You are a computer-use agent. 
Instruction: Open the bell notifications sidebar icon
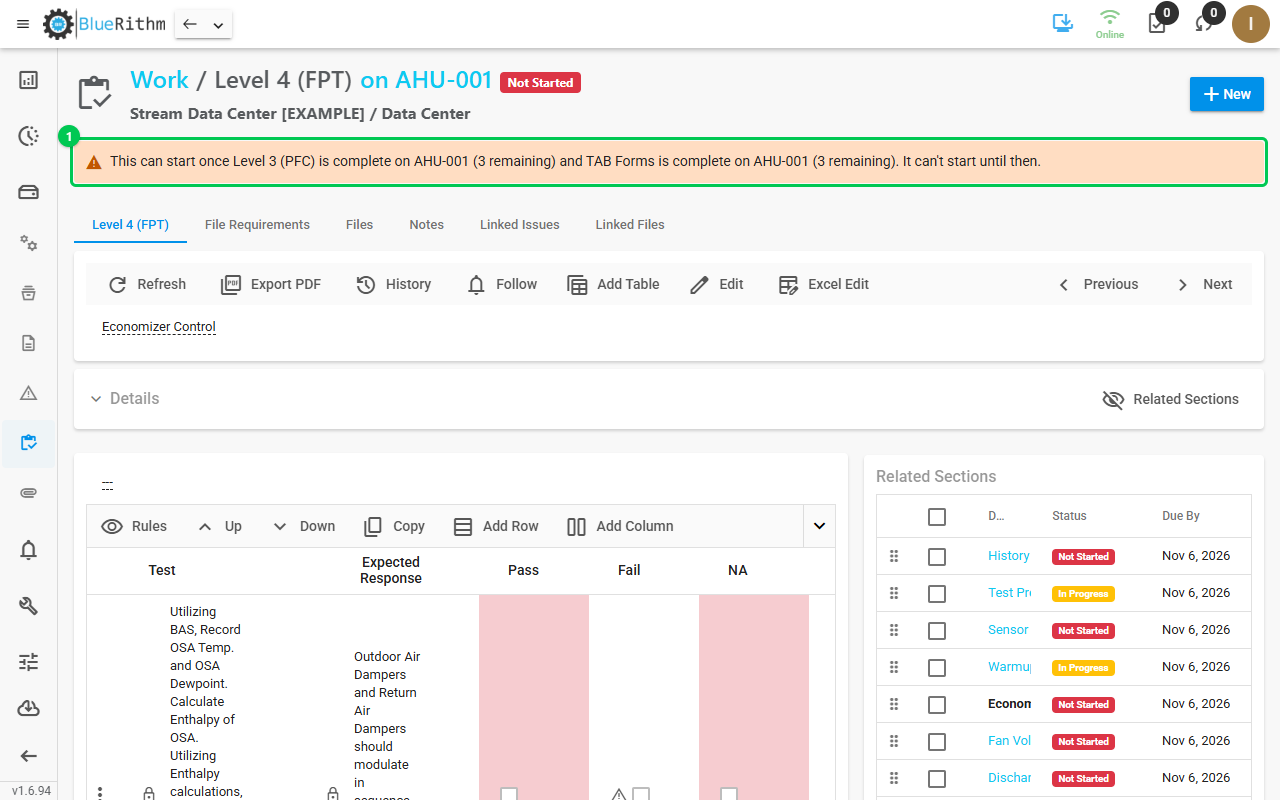(29, 549)
